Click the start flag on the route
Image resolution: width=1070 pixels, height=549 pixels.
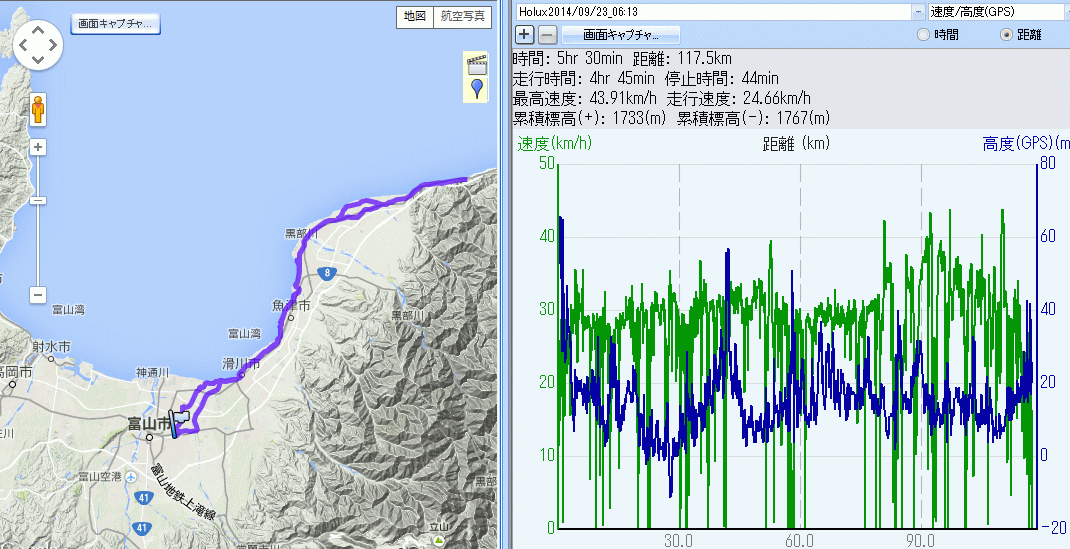(x=180, y=422)
